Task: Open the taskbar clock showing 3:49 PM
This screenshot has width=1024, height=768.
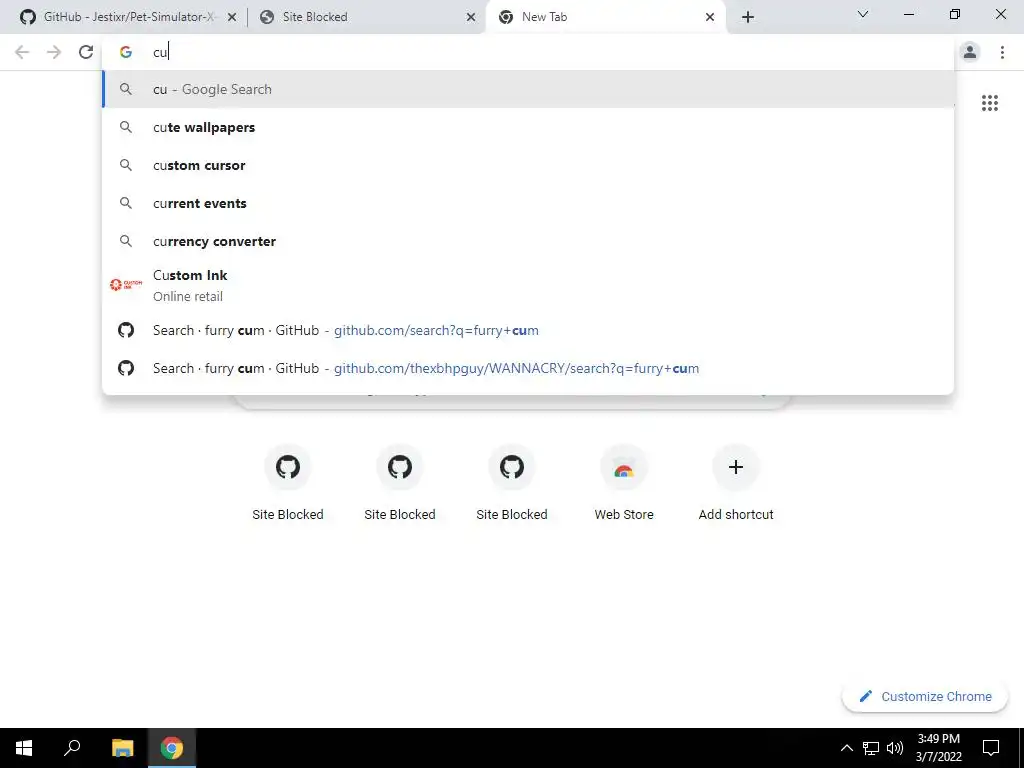Action: point(938,748)
